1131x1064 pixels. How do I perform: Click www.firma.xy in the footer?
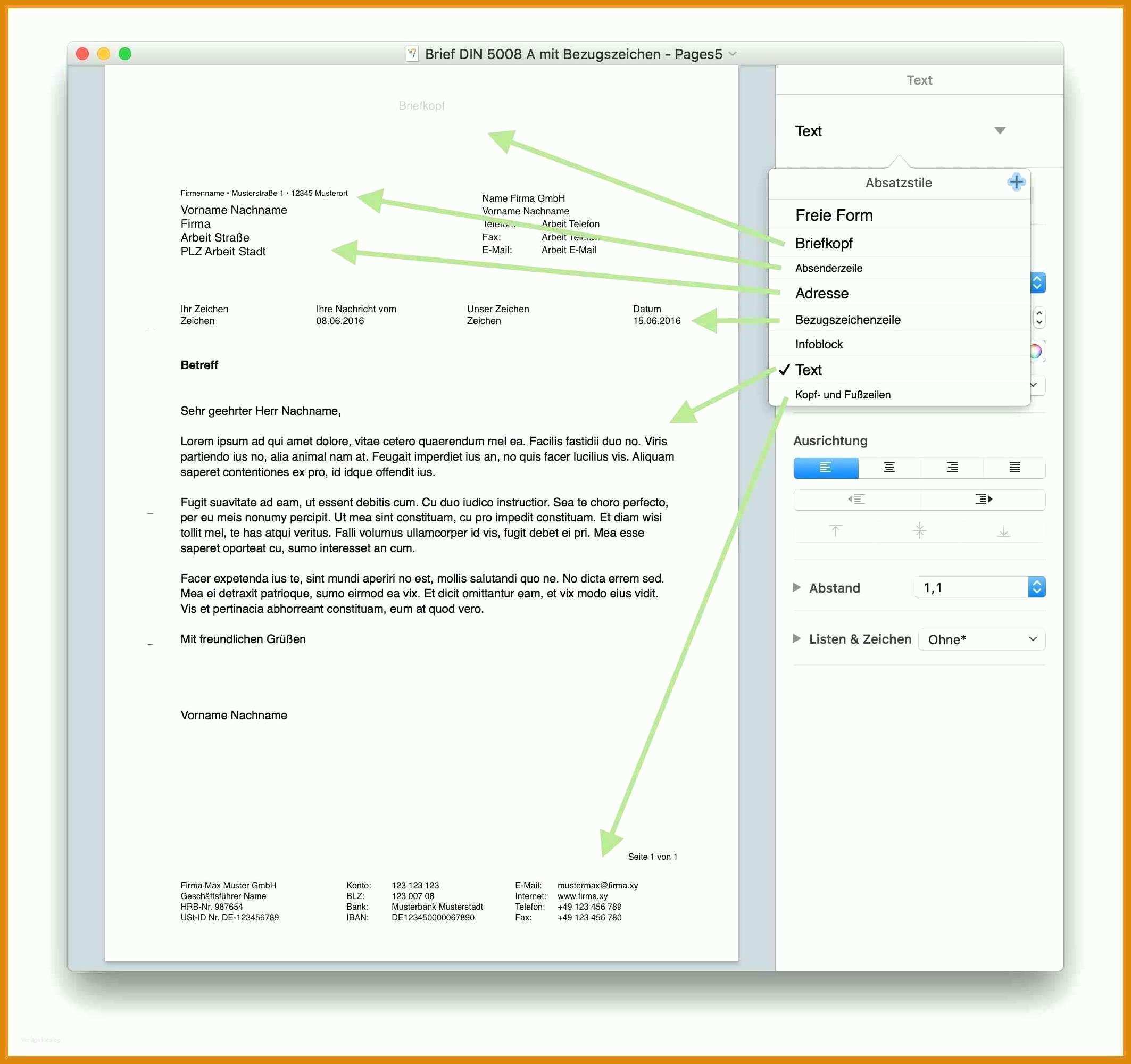582,896
